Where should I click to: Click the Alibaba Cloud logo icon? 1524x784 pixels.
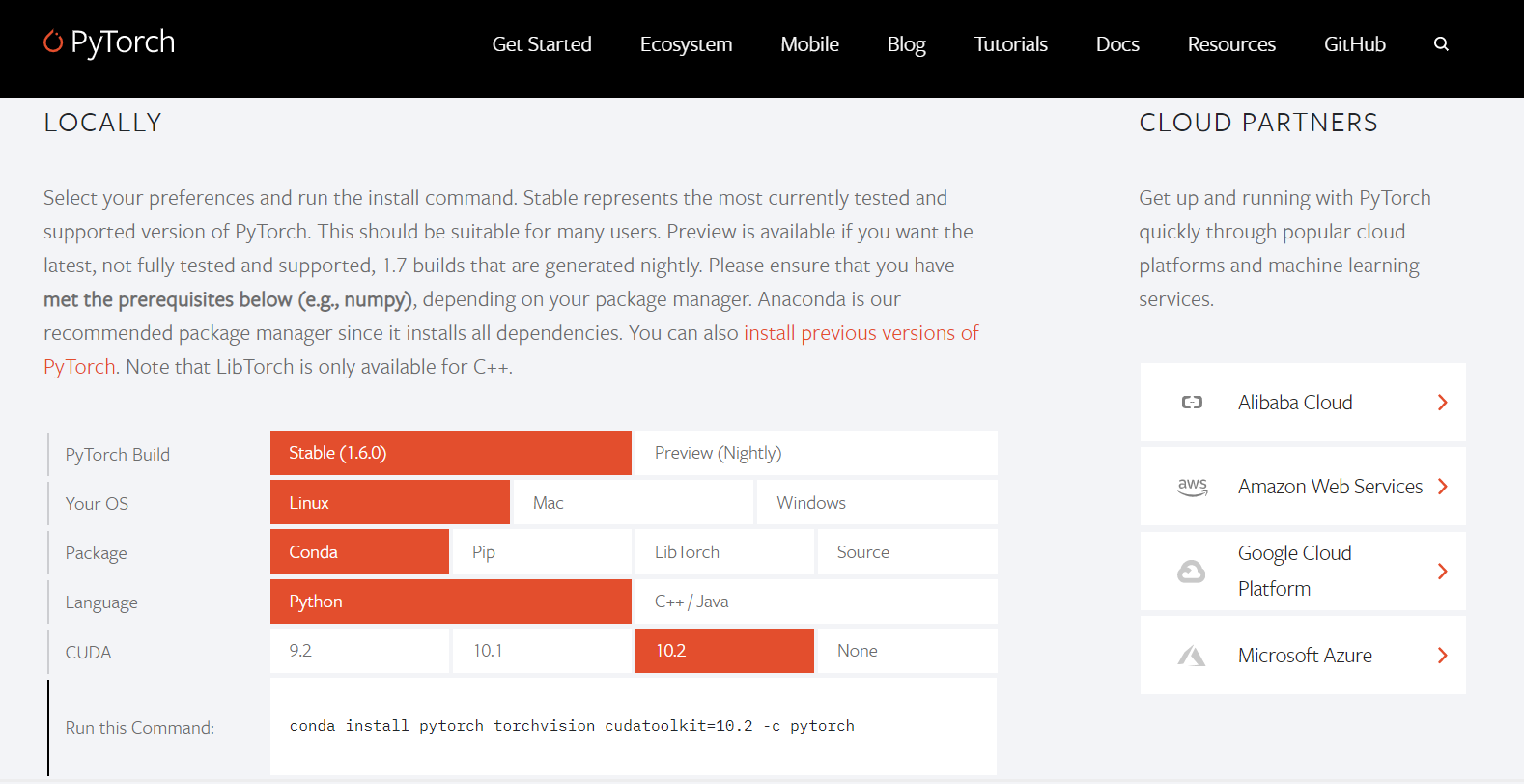(x=1192, y=403)
